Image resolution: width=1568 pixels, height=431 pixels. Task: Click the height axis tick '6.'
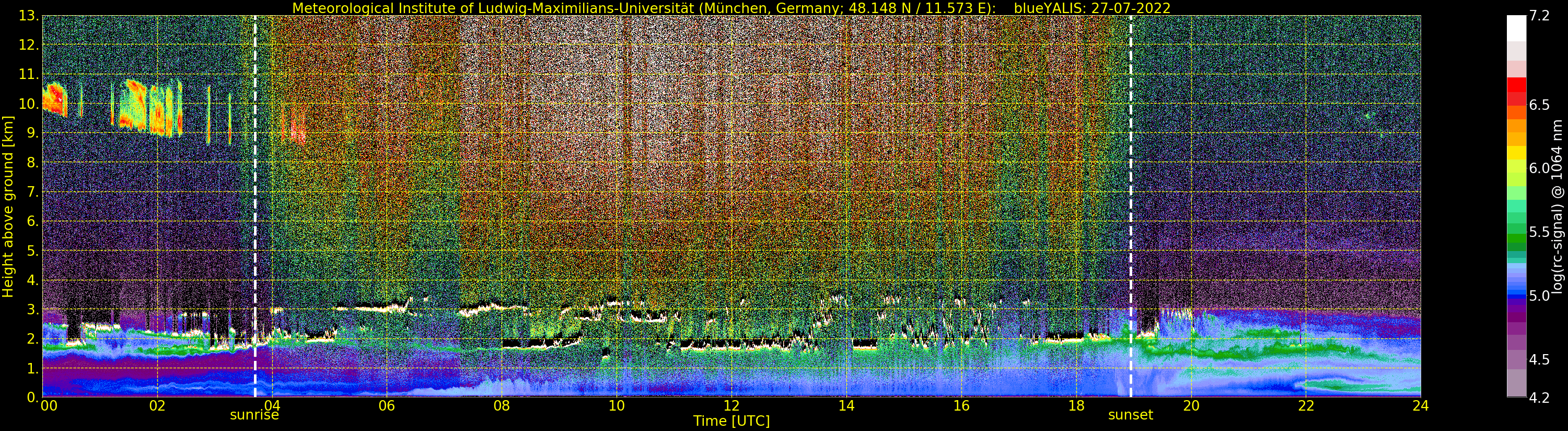pos(32,221)
